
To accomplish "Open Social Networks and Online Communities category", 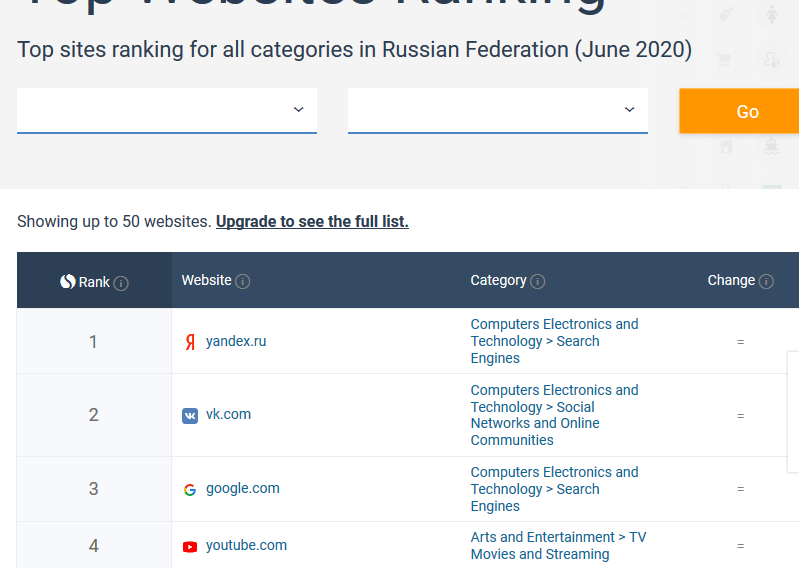I will pos(554,415).
